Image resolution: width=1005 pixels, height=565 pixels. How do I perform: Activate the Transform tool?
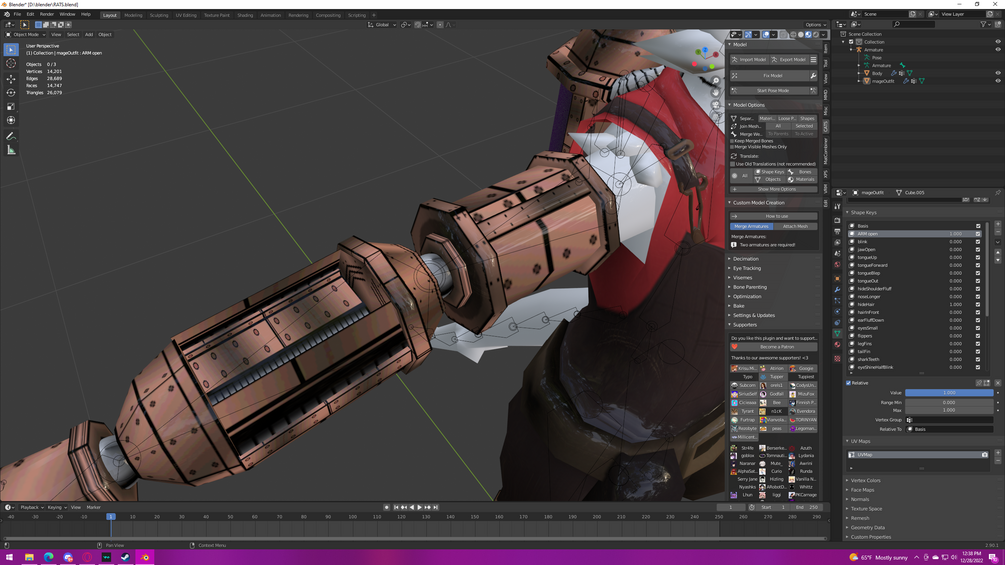(11, 120)
